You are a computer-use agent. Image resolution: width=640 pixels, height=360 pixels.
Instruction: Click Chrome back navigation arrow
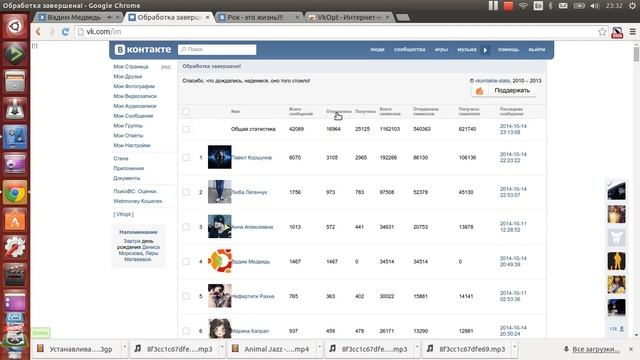(x=38, y=31)
